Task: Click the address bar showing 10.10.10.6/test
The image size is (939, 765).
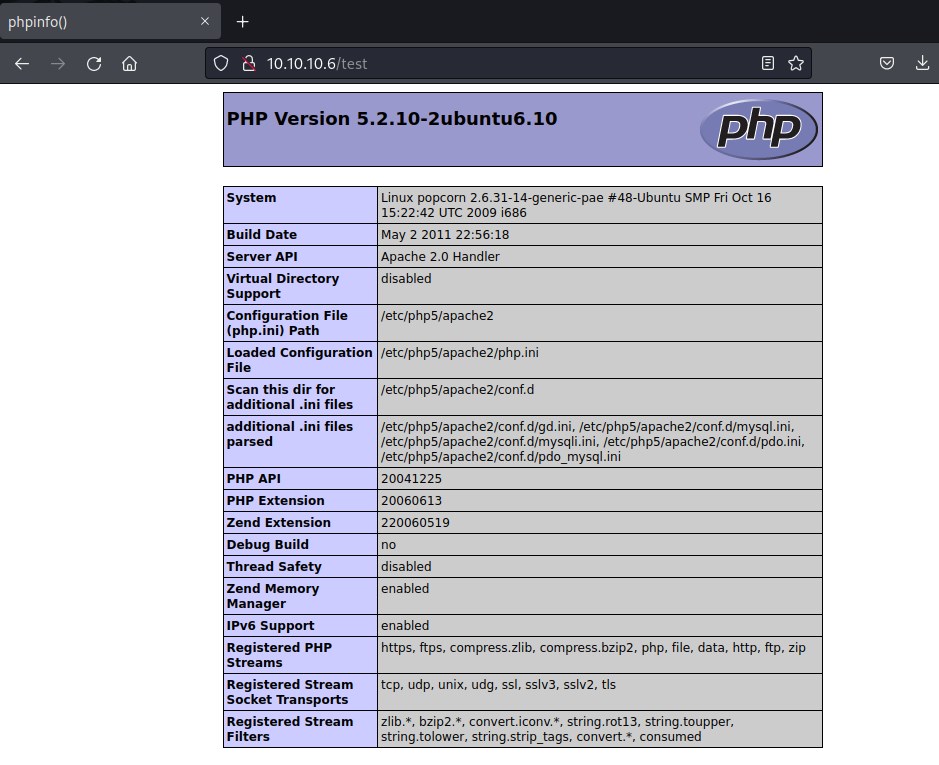Action: (500, 64)
